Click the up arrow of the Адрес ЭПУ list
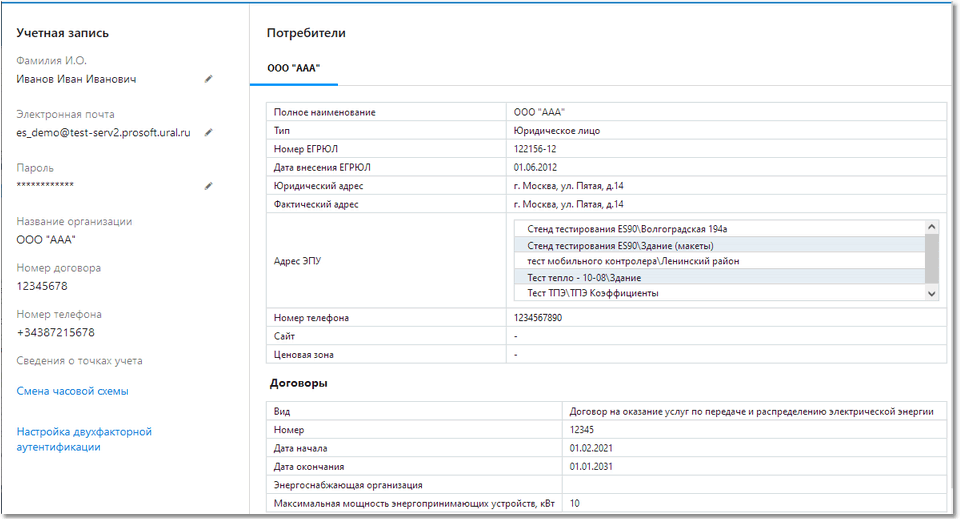Viewport: 960px width, 521px height. point(932,227)
